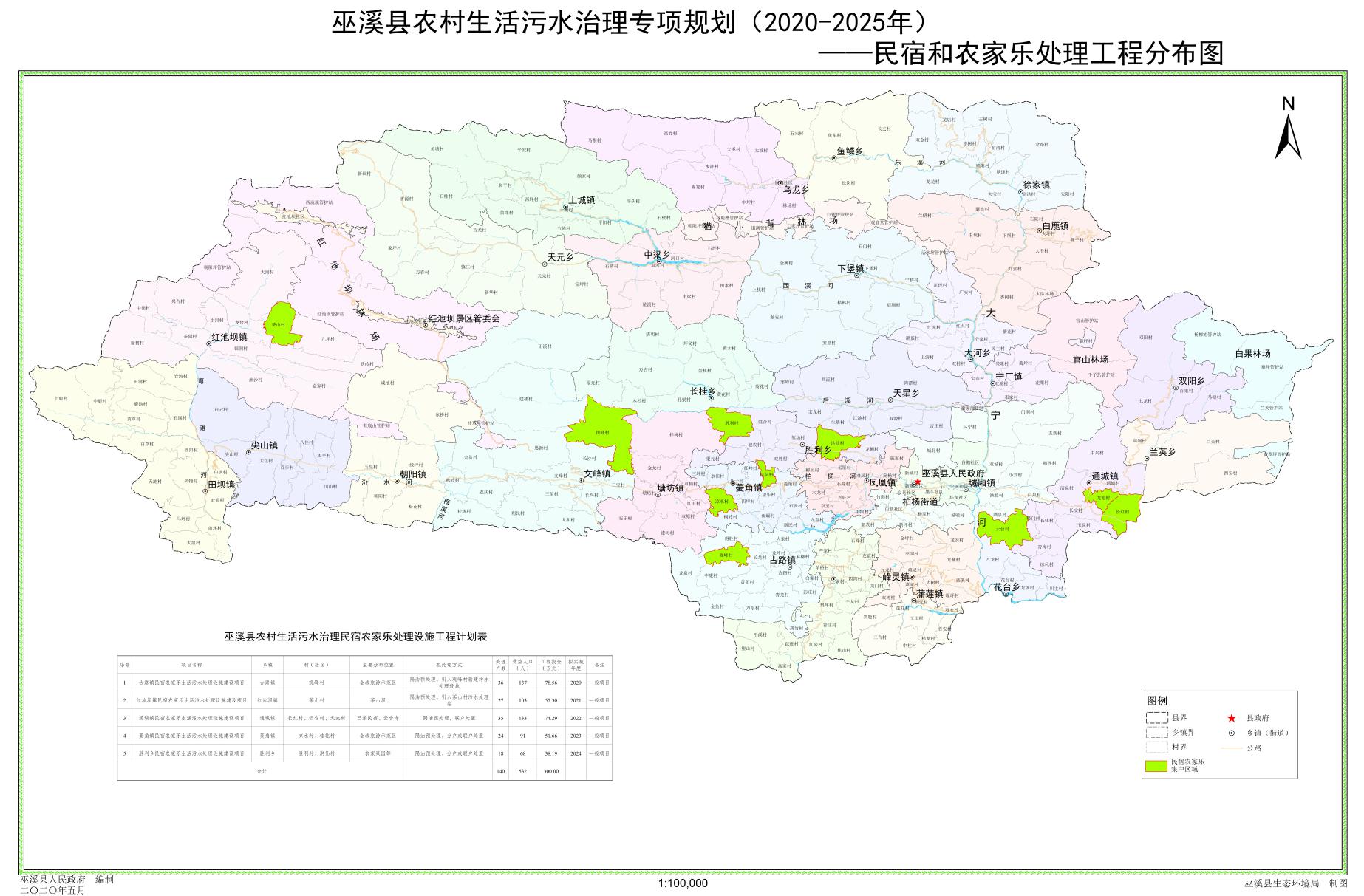Click the 300.00 total investment cell

[x=550, y=771]
